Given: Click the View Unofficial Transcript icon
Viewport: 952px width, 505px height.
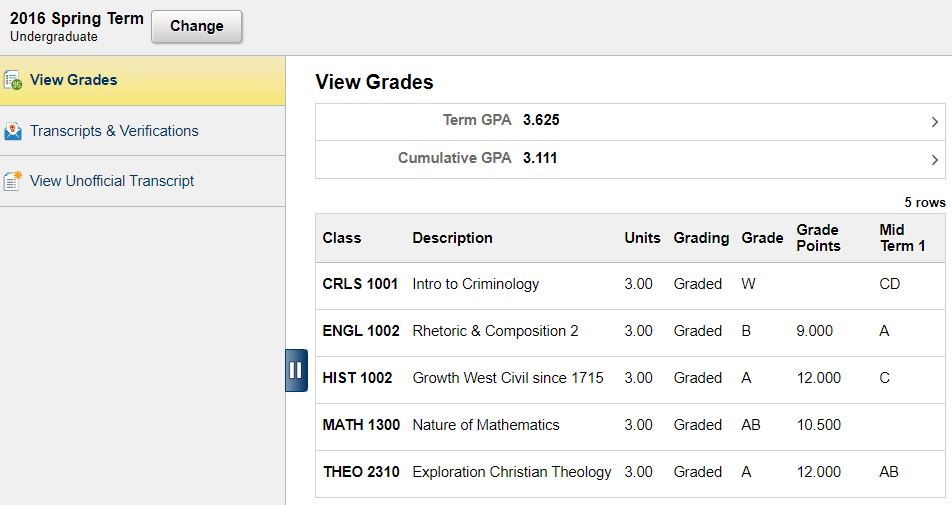Looking at the screenshot, I should click(13, 181).
